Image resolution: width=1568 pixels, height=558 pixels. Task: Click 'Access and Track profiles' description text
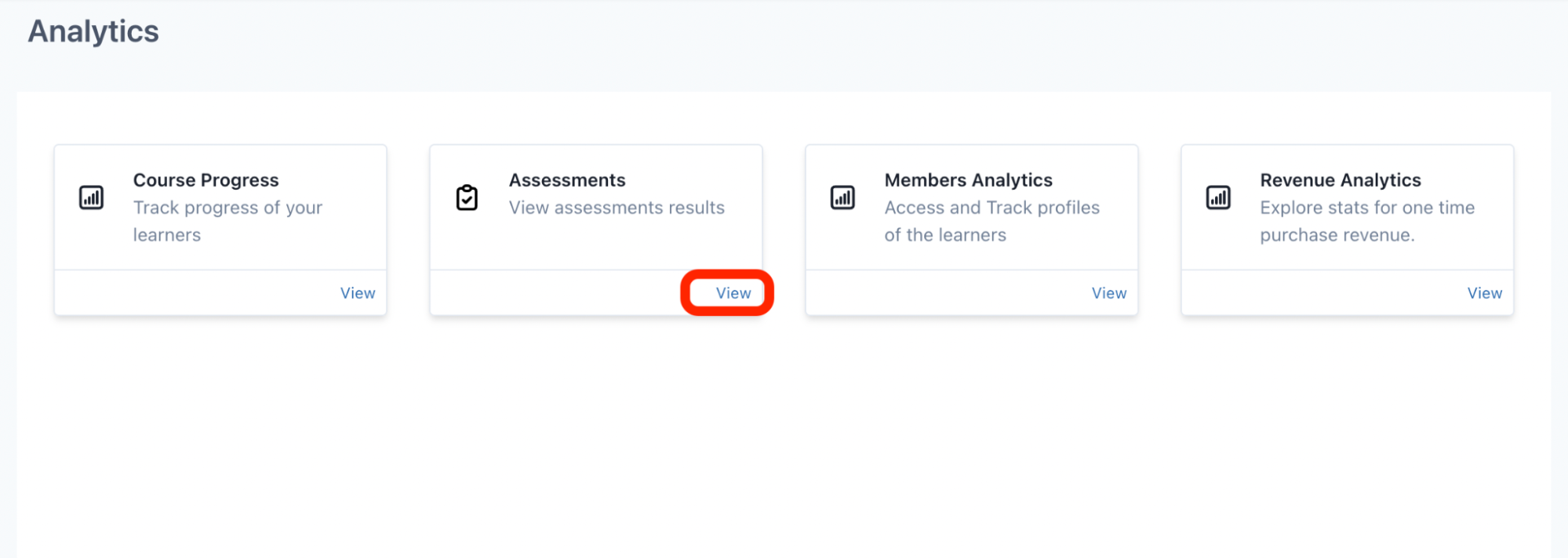click(x=991, y=208)
